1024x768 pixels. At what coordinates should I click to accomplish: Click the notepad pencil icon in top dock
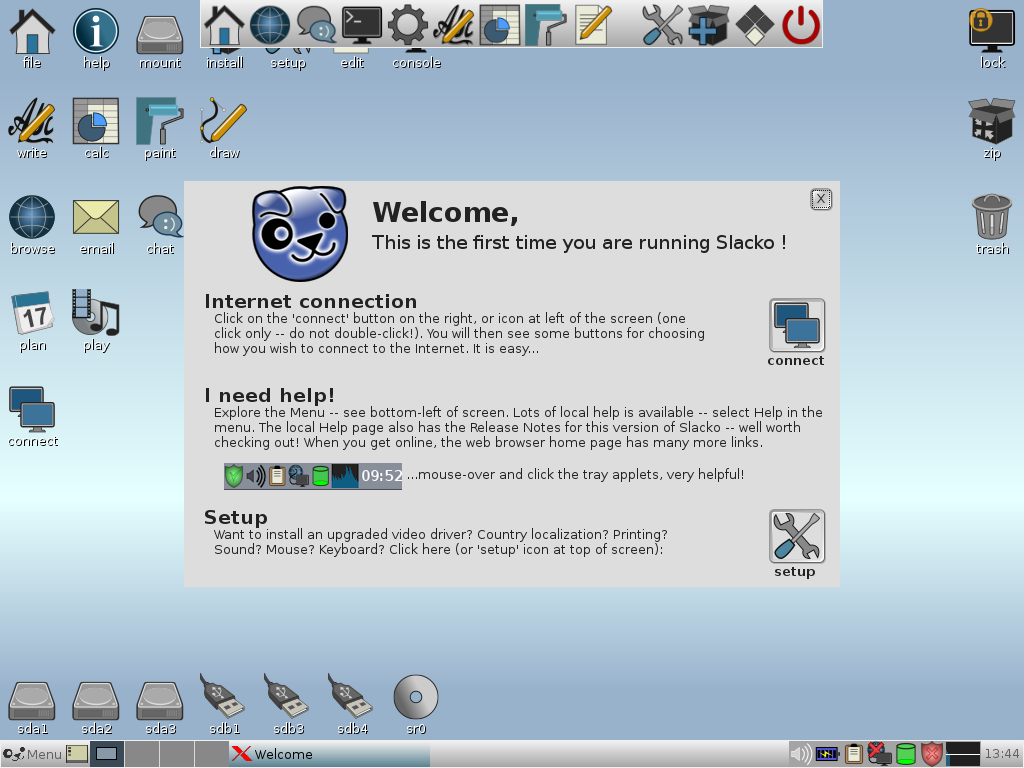[592, 25]
